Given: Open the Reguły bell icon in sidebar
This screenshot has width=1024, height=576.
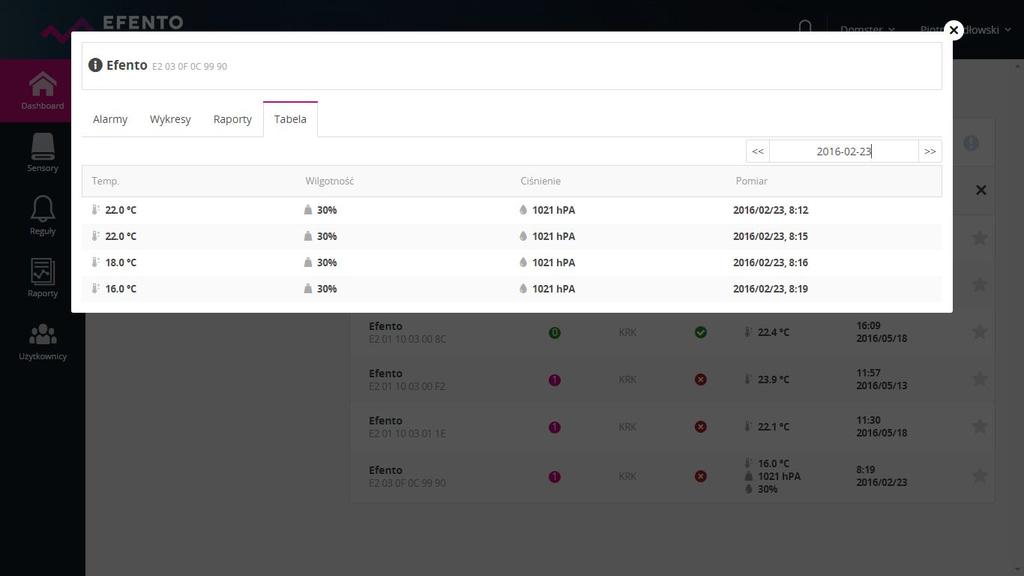Looking at the screenshot, I should point(42,209).
